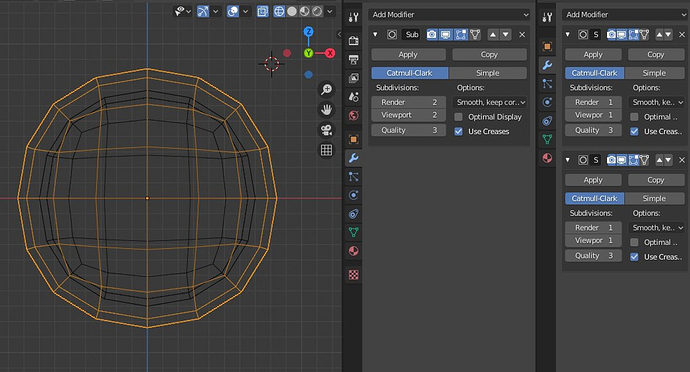
Task: Toggle perspective/orthographic grid button
Action: point(326,150)
